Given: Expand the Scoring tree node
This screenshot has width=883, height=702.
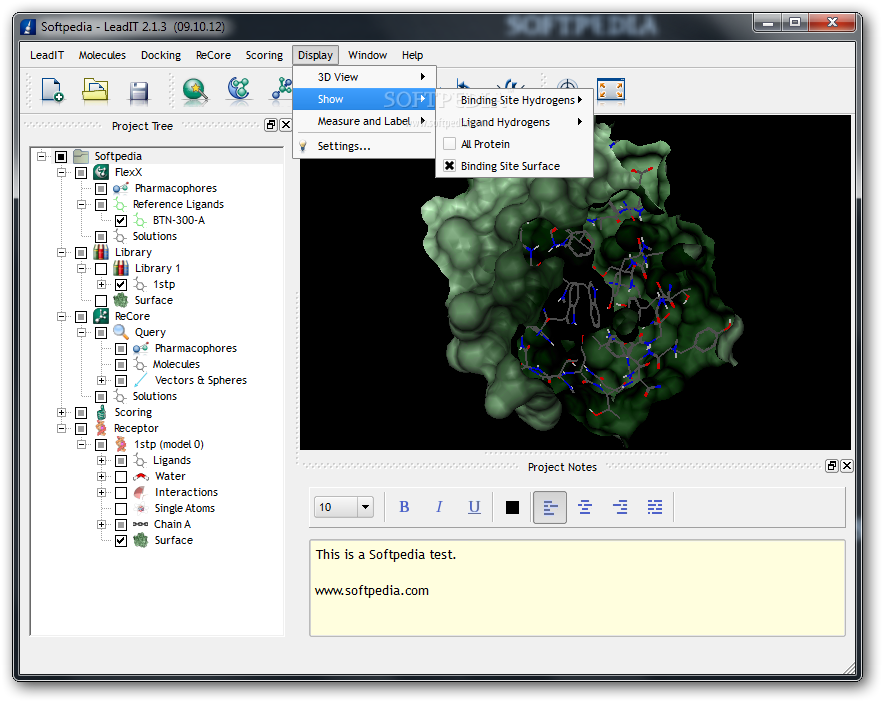Looking at the screenshot, I should click(x=61, y=413).
